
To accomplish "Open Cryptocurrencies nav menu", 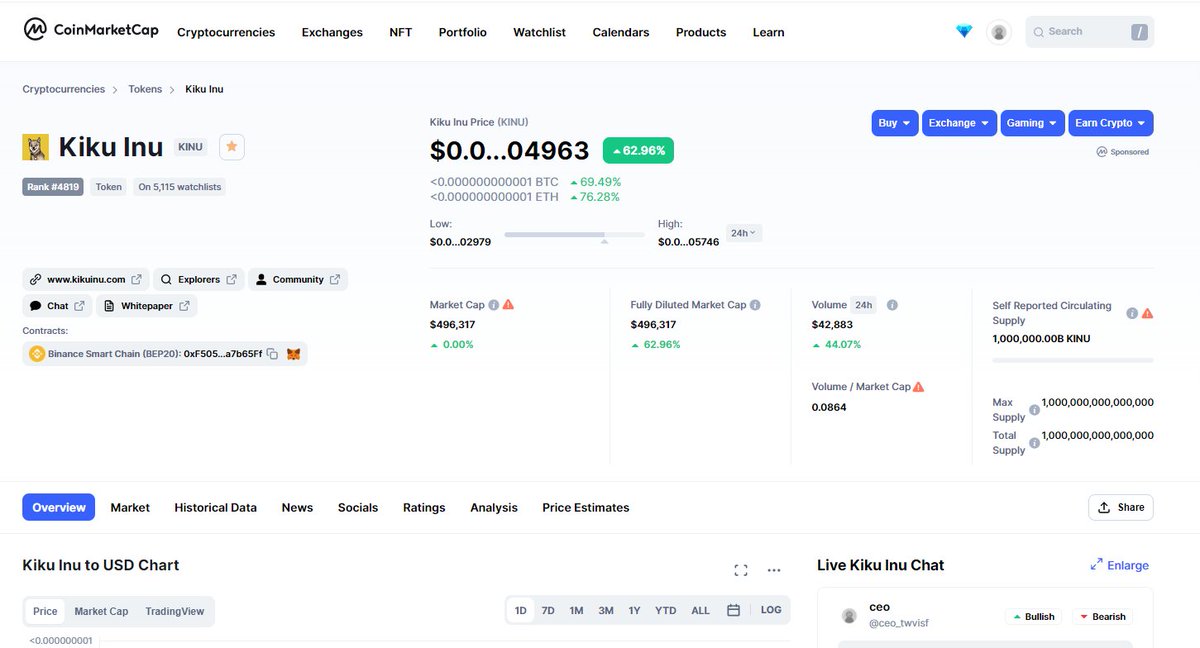I will coord(226,32).
